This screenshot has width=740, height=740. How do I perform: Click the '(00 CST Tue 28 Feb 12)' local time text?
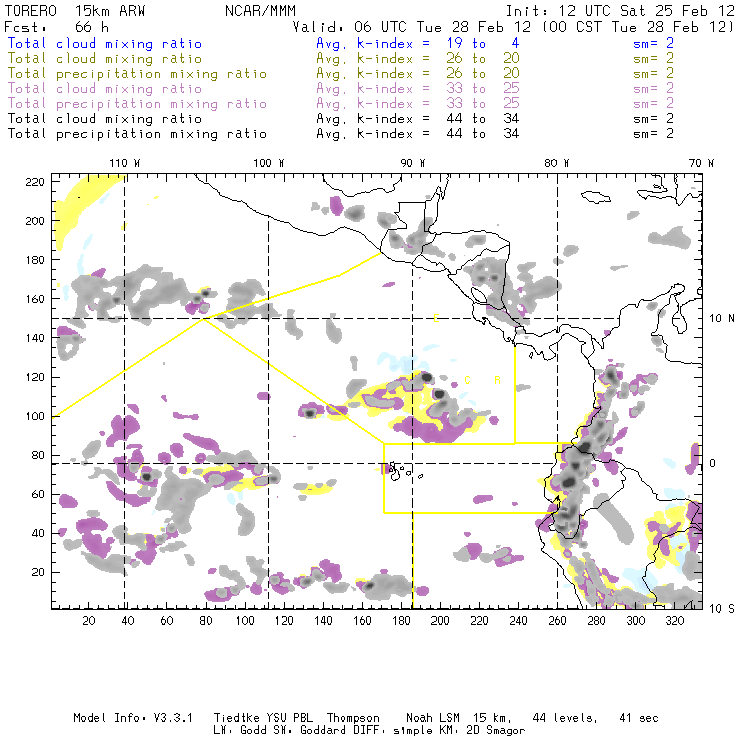pyautogui.click(x=638, y=26)
